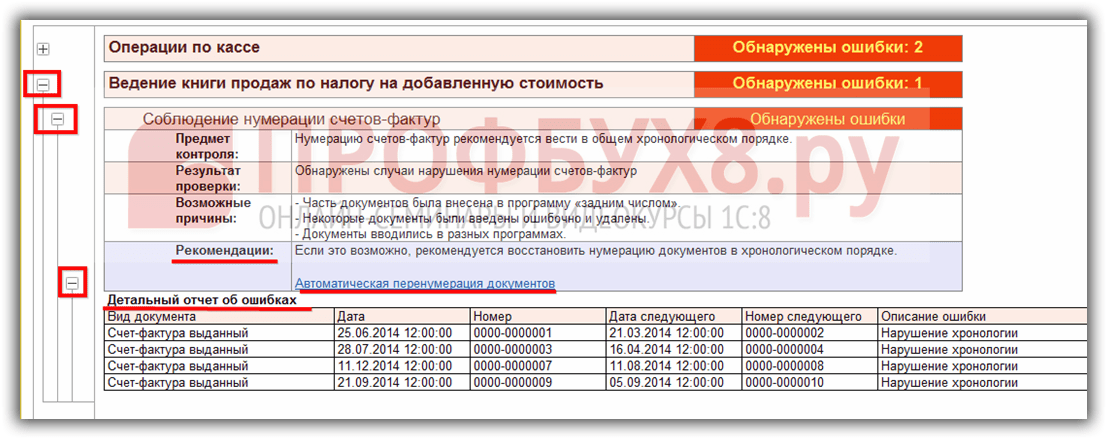Expand the Операции по кассе section
The height and width of the screenshot is (439, 1107).
(43, 49)
